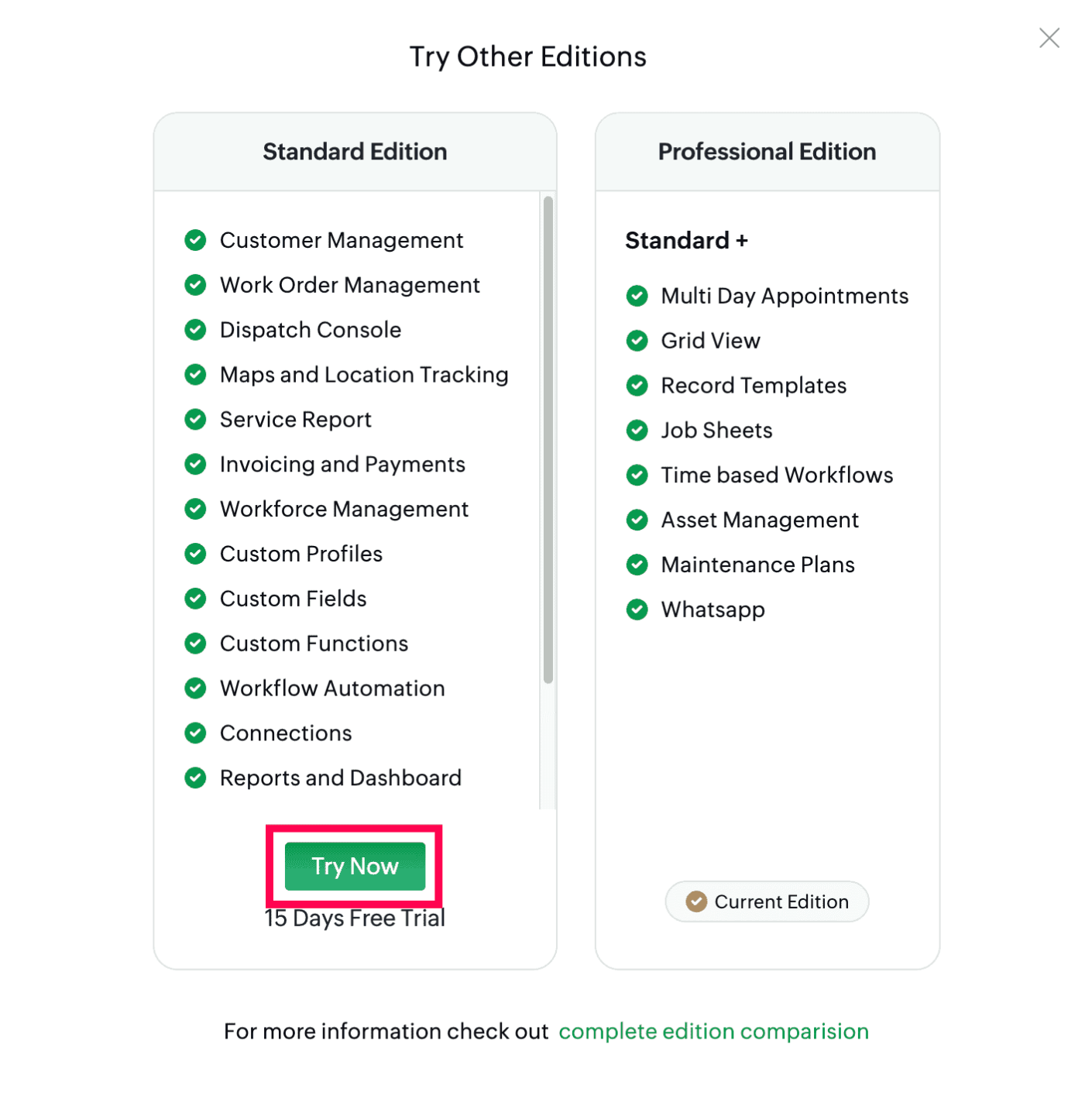Viewport: 1092px width, 1109px height.
Task: Click the checkmark beside Multi Day Appointments
Action: [x=637, y=296]
